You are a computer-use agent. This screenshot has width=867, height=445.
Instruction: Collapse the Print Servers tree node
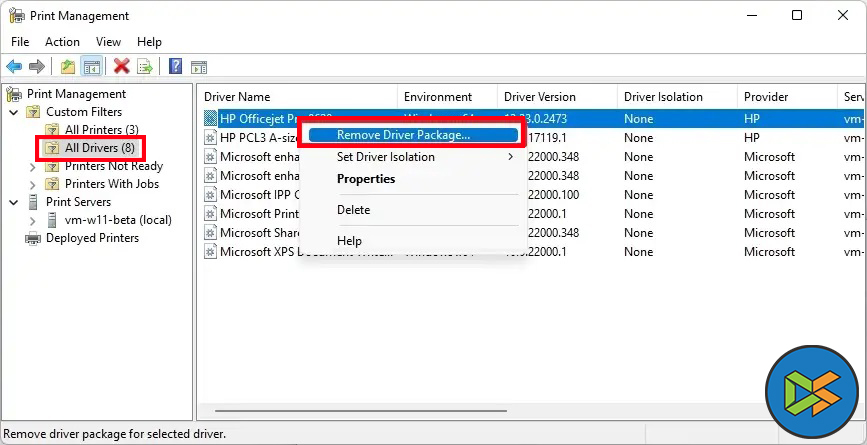pyautogui.click(x=14, y=202)
